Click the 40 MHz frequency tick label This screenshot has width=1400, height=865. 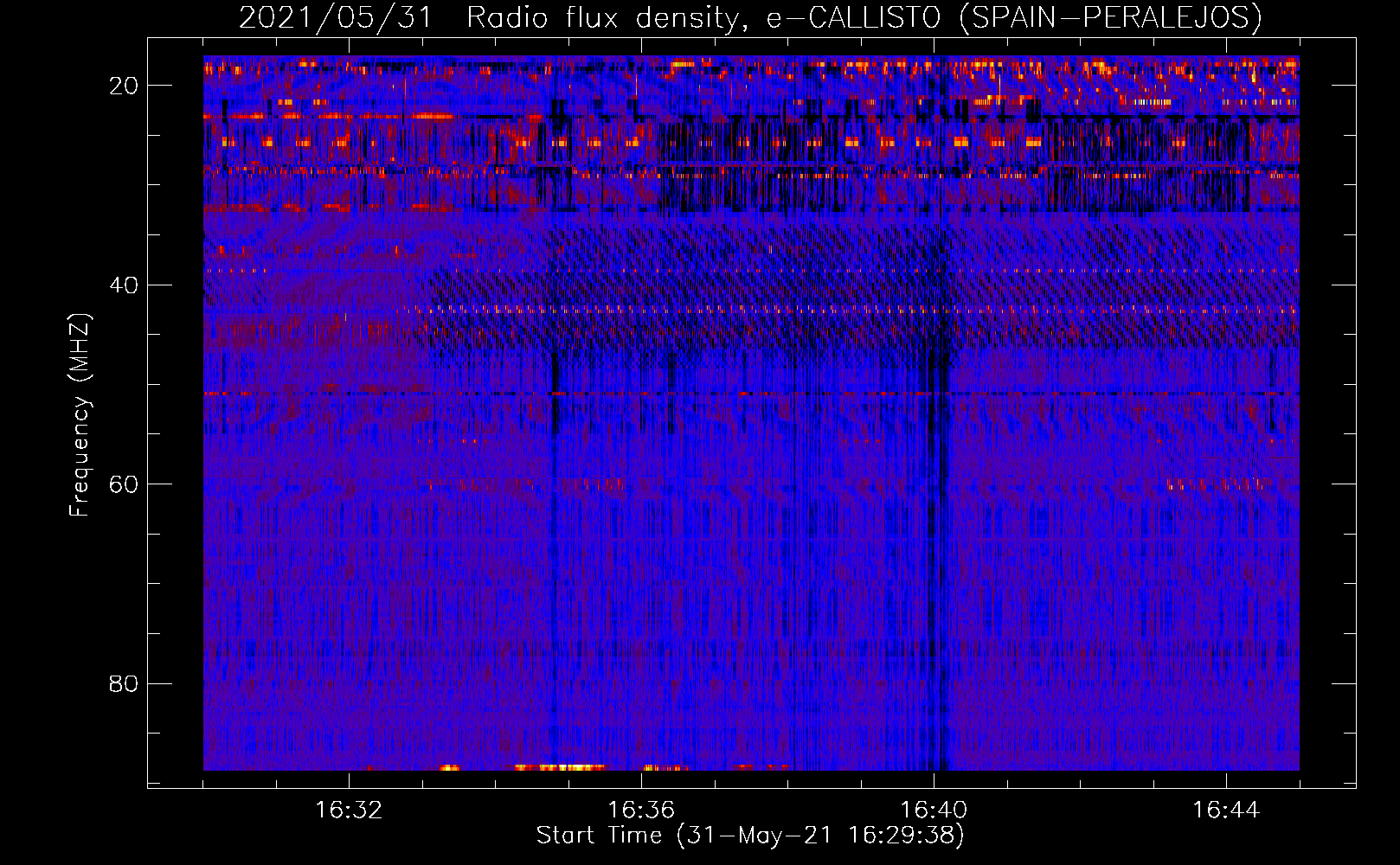[124, 285]
